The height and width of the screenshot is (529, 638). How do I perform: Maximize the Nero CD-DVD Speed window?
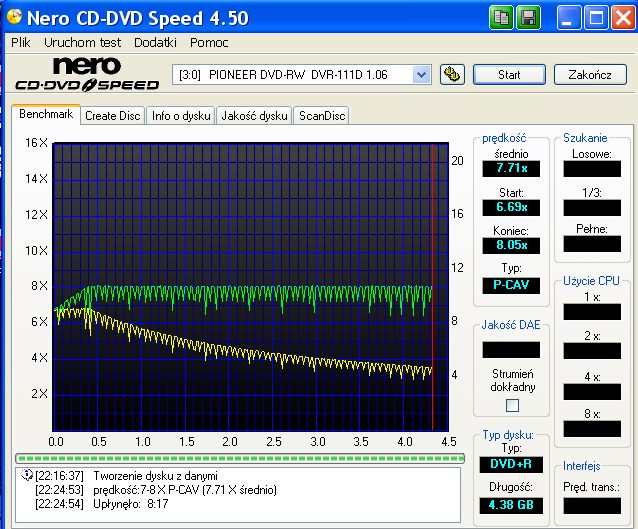click(596, 17)
